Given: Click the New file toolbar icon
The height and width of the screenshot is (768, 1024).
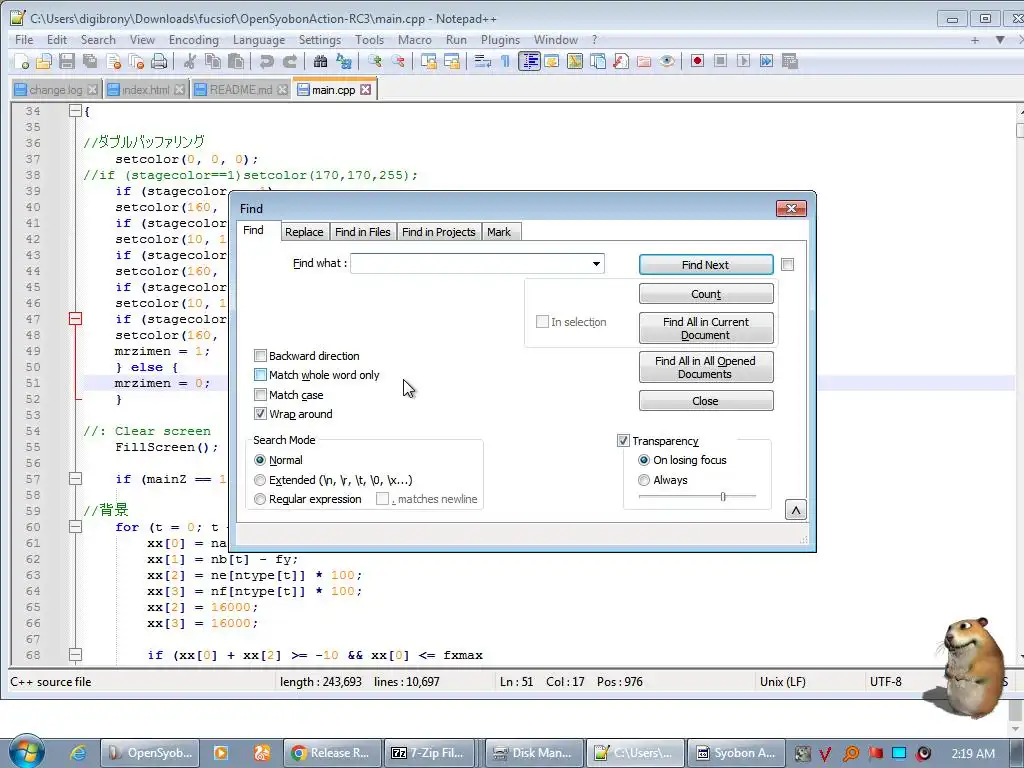Looking at the screenshot, I should (22, 61).
